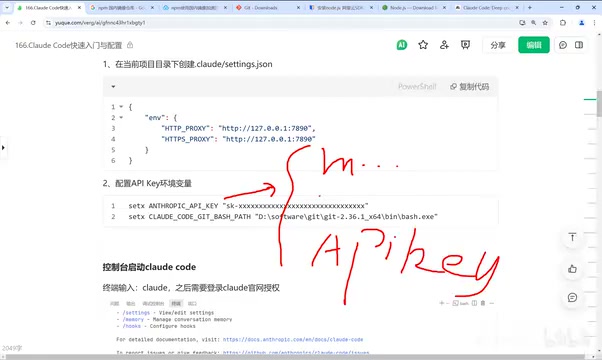Click the document title 166.Claude Code快速入门与配置
602x360 pixels.
[68, 45]
